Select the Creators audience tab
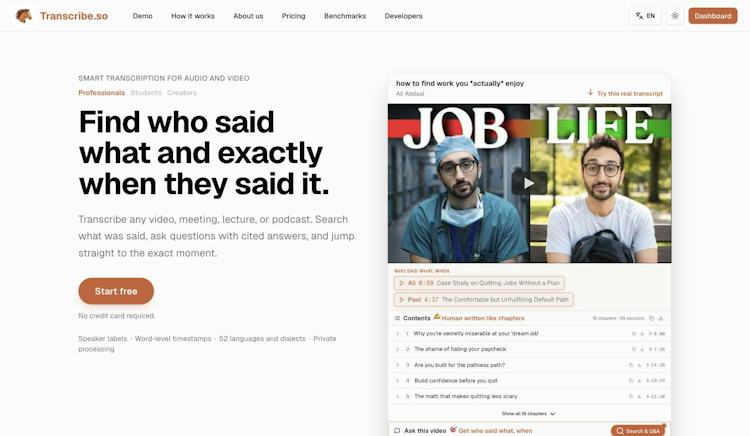 pyautogui.click(x=182, y=93)
